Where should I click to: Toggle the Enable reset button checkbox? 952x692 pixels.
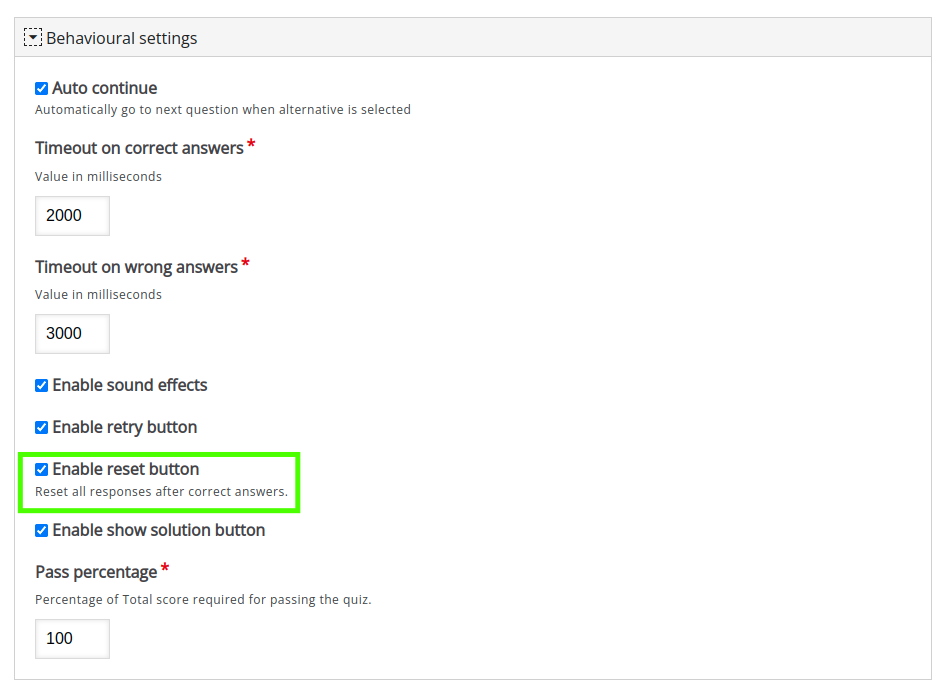pos(41,469)
